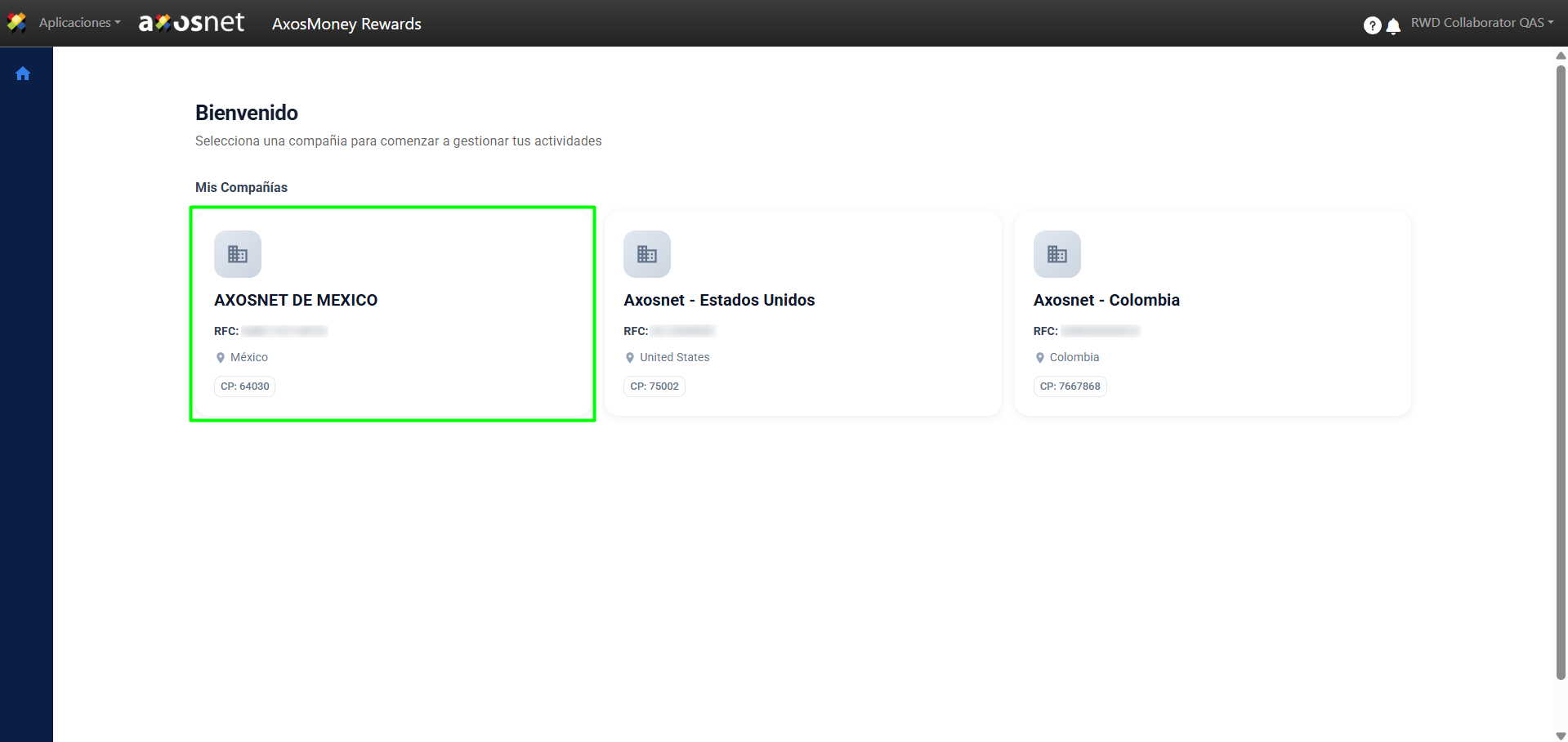Click the scrollbar down arrow
This screenshot has height=742, width=1568.
(1561, 735)
